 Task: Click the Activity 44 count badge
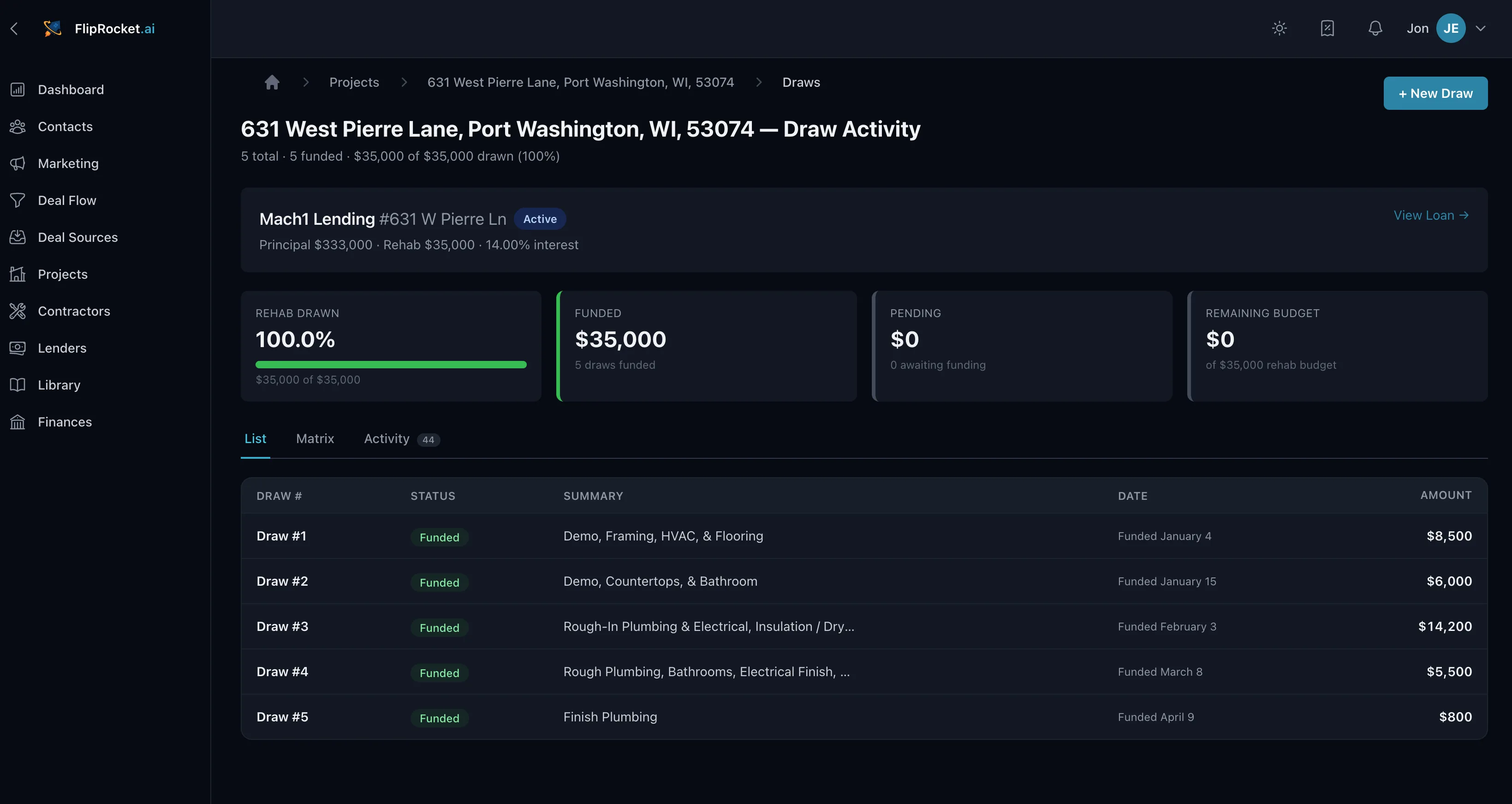[429, 440]
